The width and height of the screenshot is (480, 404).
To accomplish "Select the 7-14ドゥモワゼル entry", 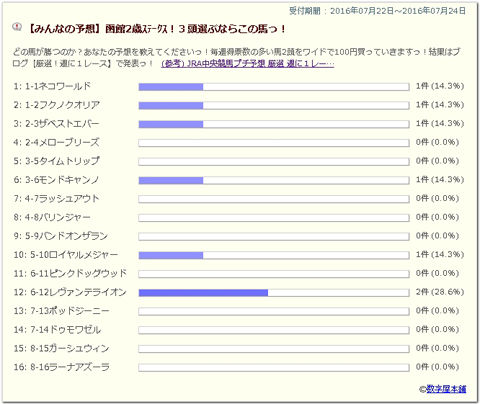I will point(57,330).
